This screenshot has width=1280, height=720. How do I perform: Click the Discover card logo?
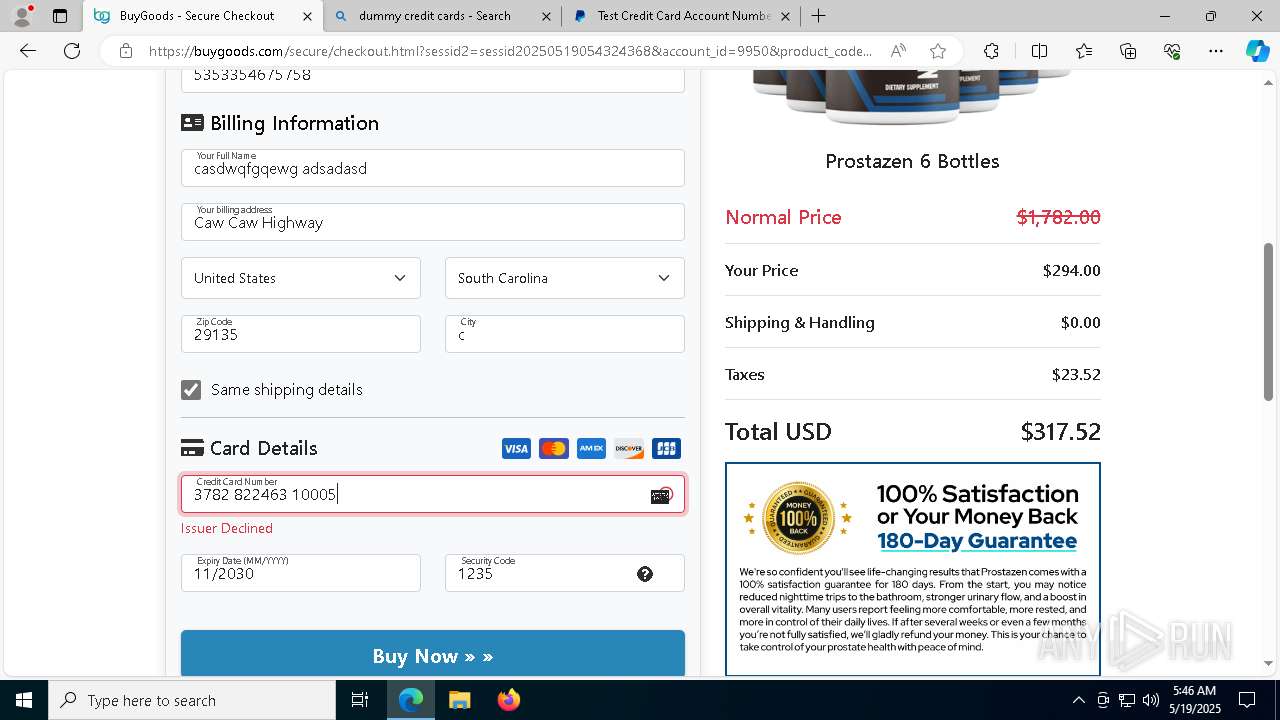click(628, 449)
